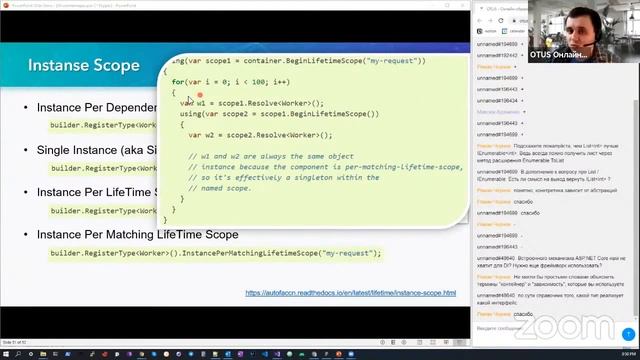
Task: Click the speaker webcam thumbnail
Action: click(x=584, y=31)
